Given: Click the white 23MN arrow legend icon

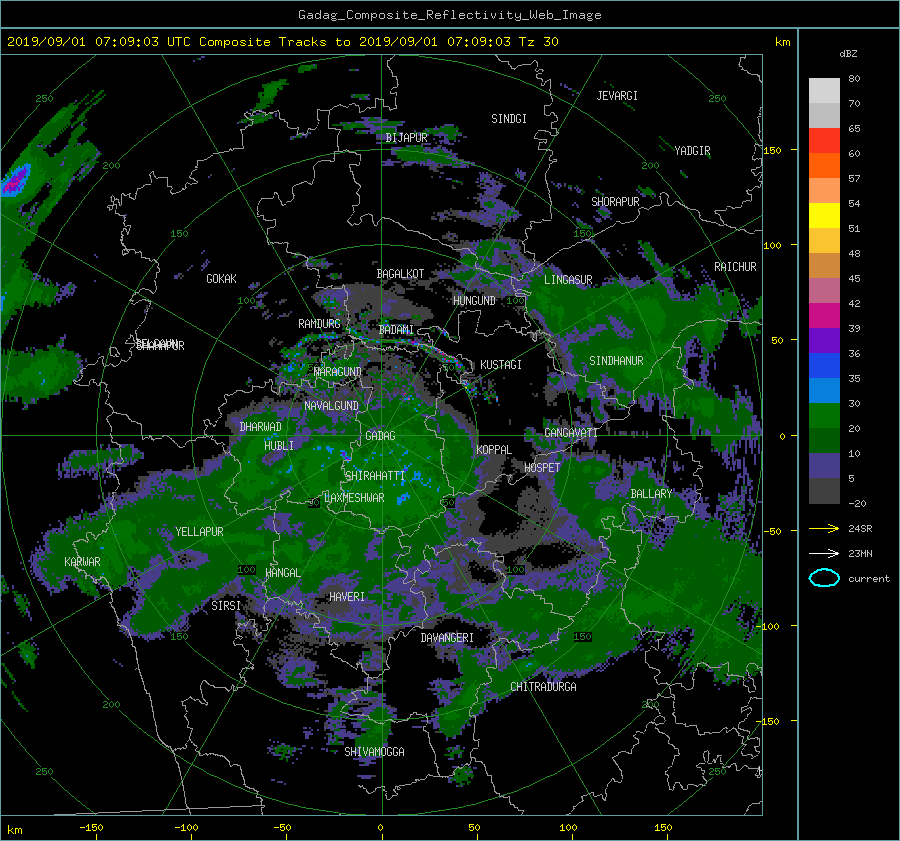Looking at the screenshot, I should pos(824,553).
